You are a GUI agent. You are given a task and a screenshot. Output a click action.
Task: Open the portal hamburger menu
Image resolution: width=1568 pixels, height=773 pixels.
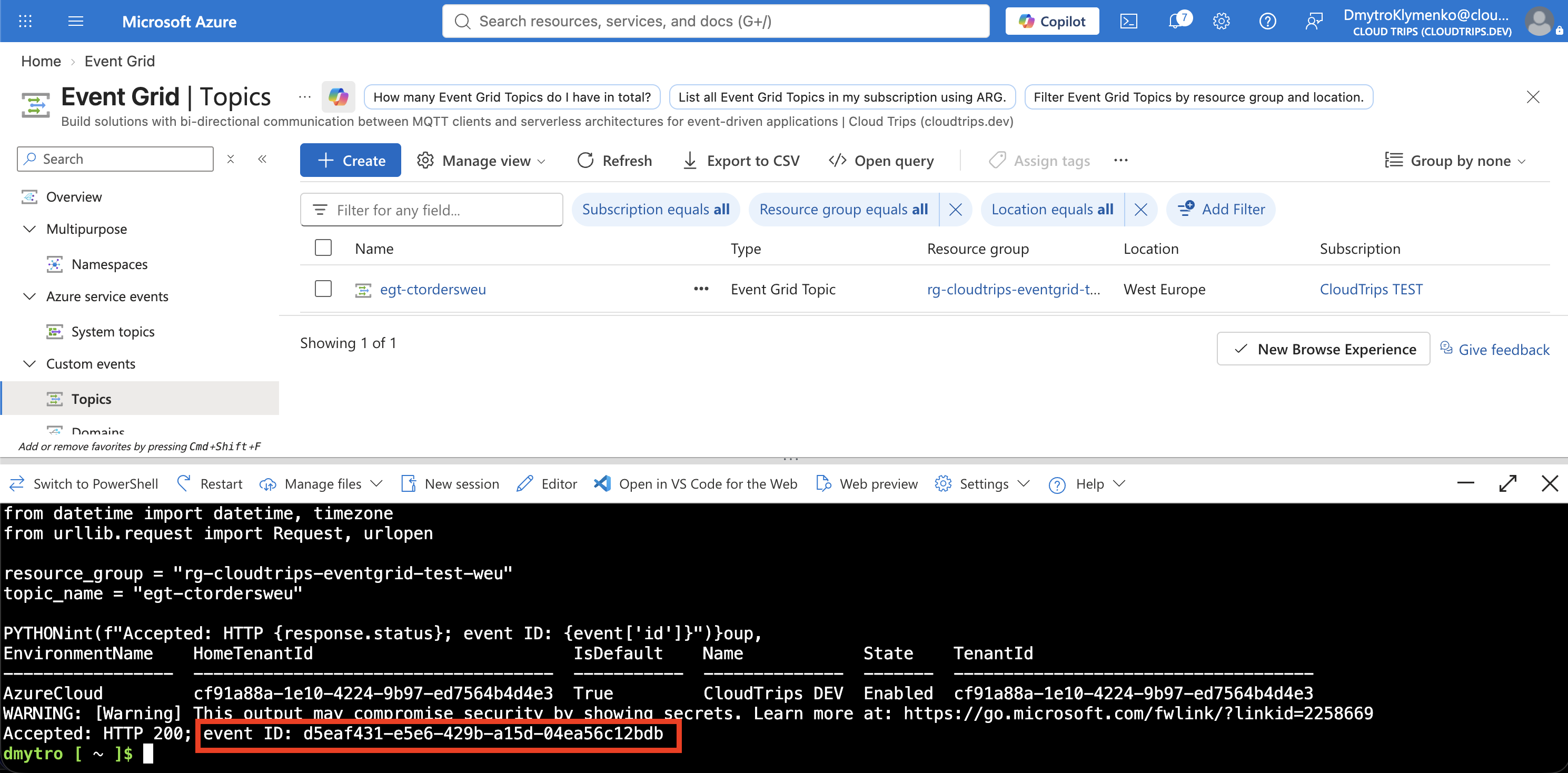[x=75, y=22]
